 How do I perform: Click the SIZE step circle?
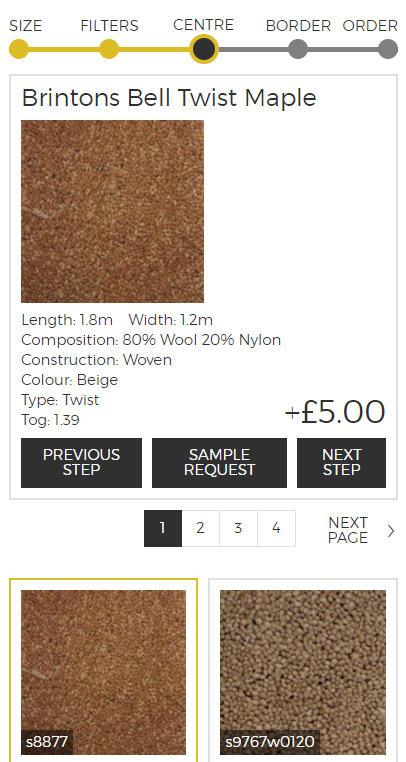click(x=19, y=49)
